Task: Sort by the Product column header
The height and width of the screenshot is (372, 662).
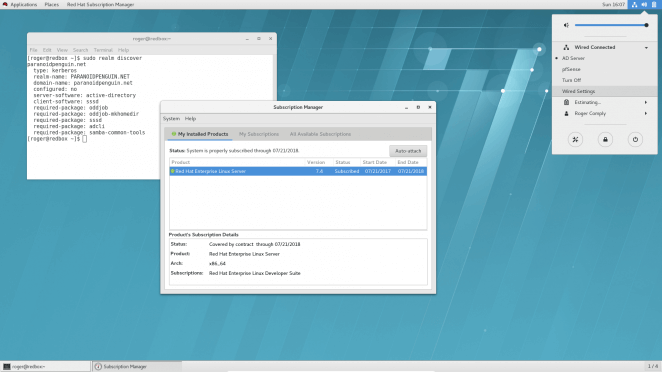Action: pyautogui.click(x=237, y=162)
